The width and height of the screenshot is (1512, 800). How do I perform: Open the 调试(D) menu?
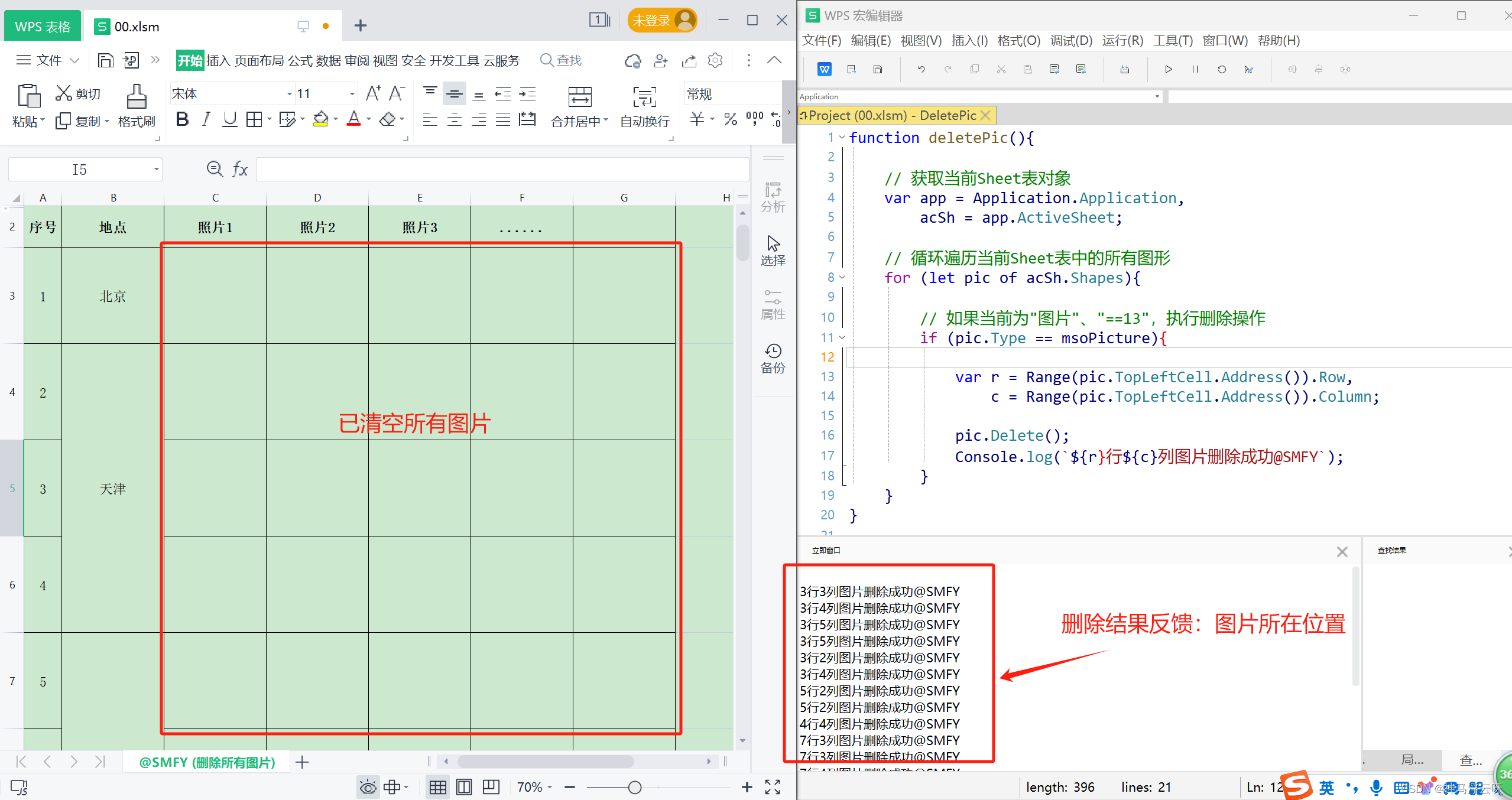tap(1070, 40)
